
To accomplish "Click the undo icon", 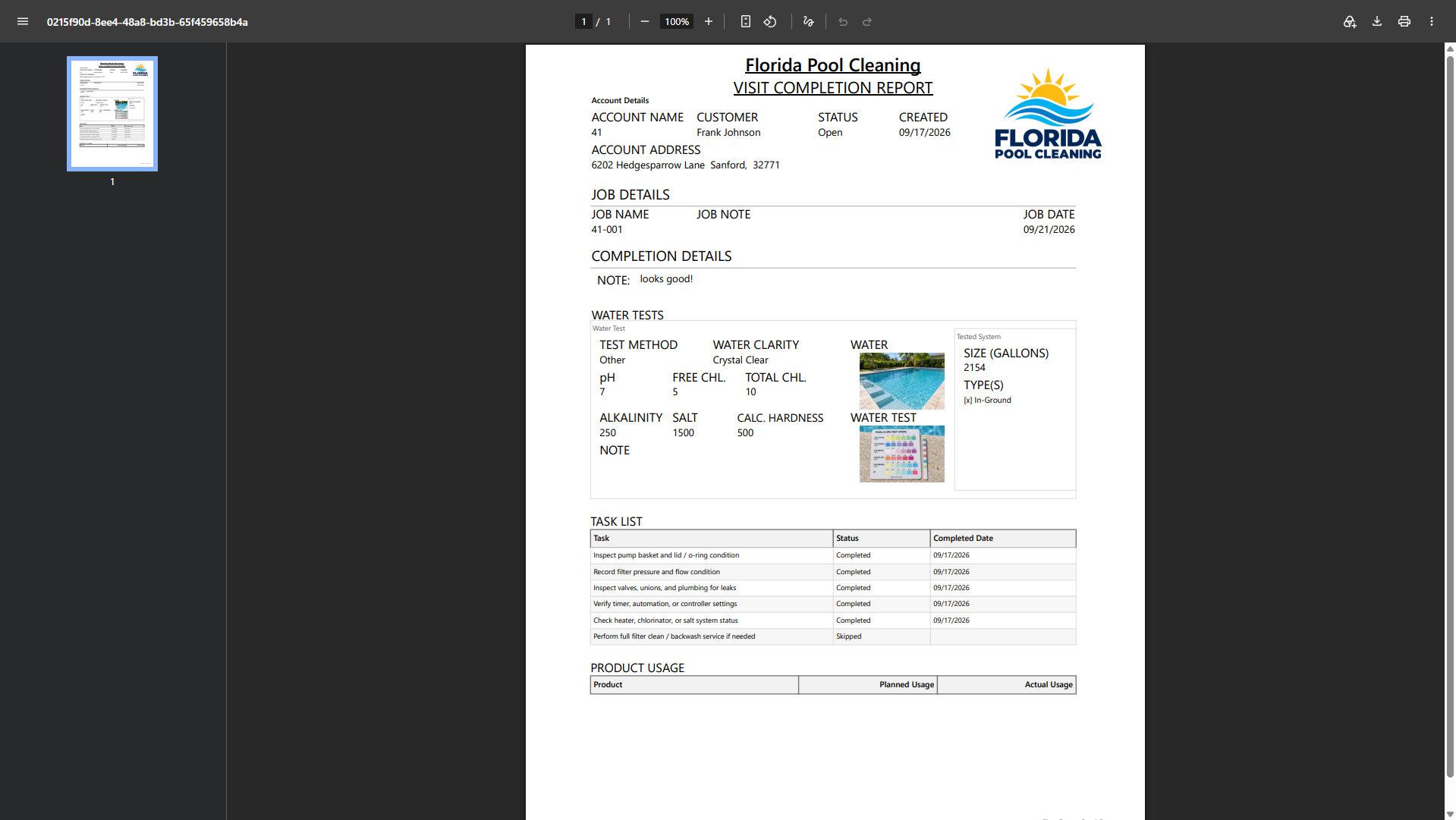I will point(843,21).
